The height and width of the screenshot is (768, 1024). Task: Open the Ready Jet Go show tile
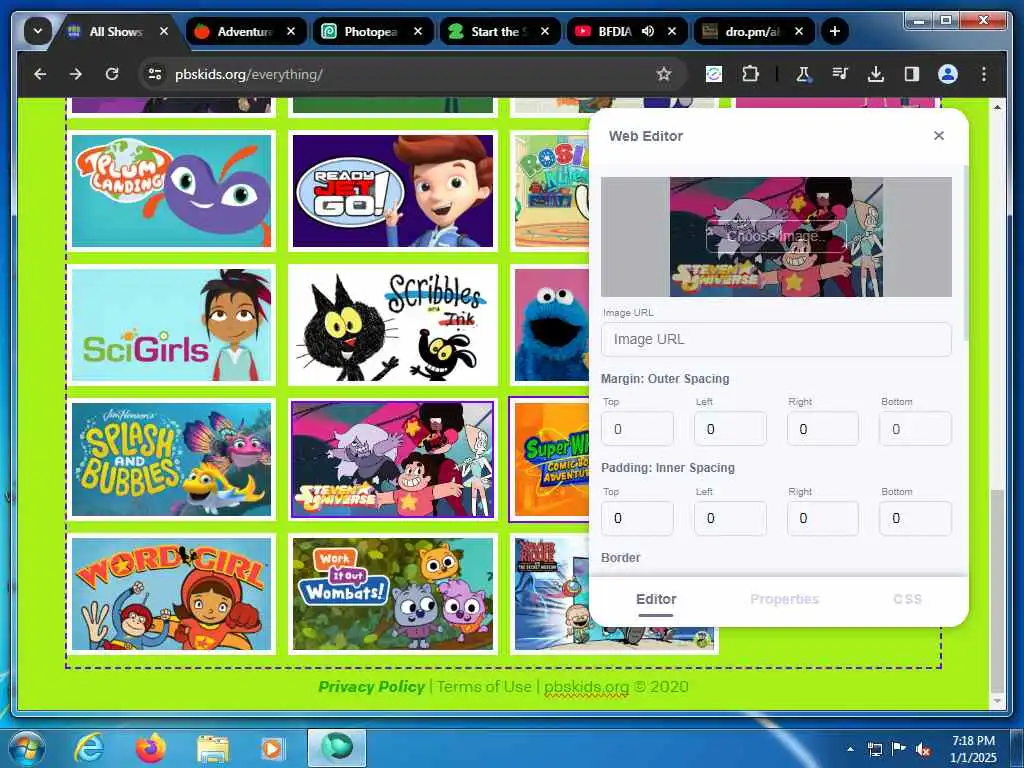[392, 191]
